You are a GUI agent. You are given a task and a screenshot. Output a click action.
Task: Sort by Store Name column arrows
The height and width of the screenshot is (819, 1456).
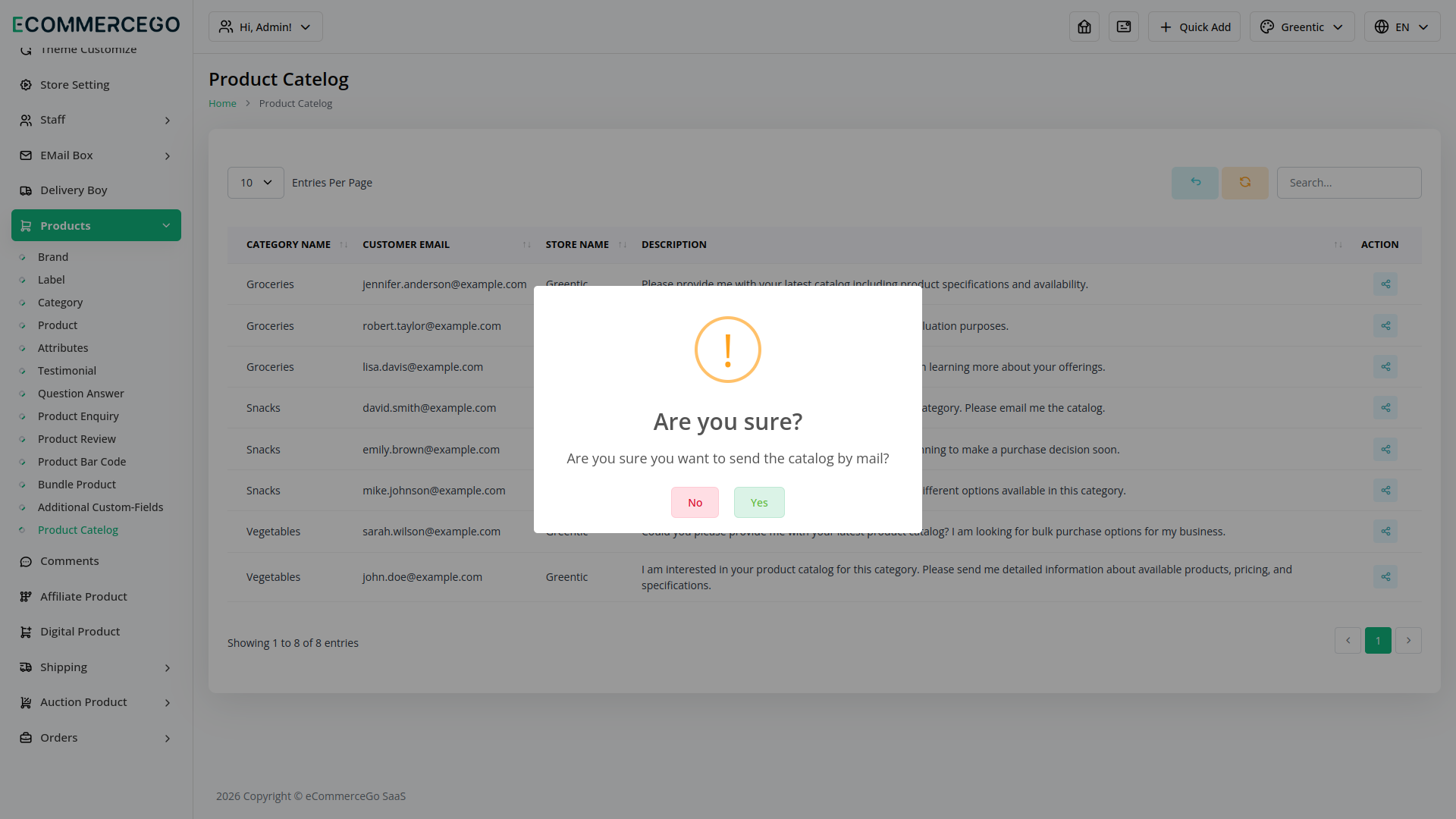tap(622, 245)
